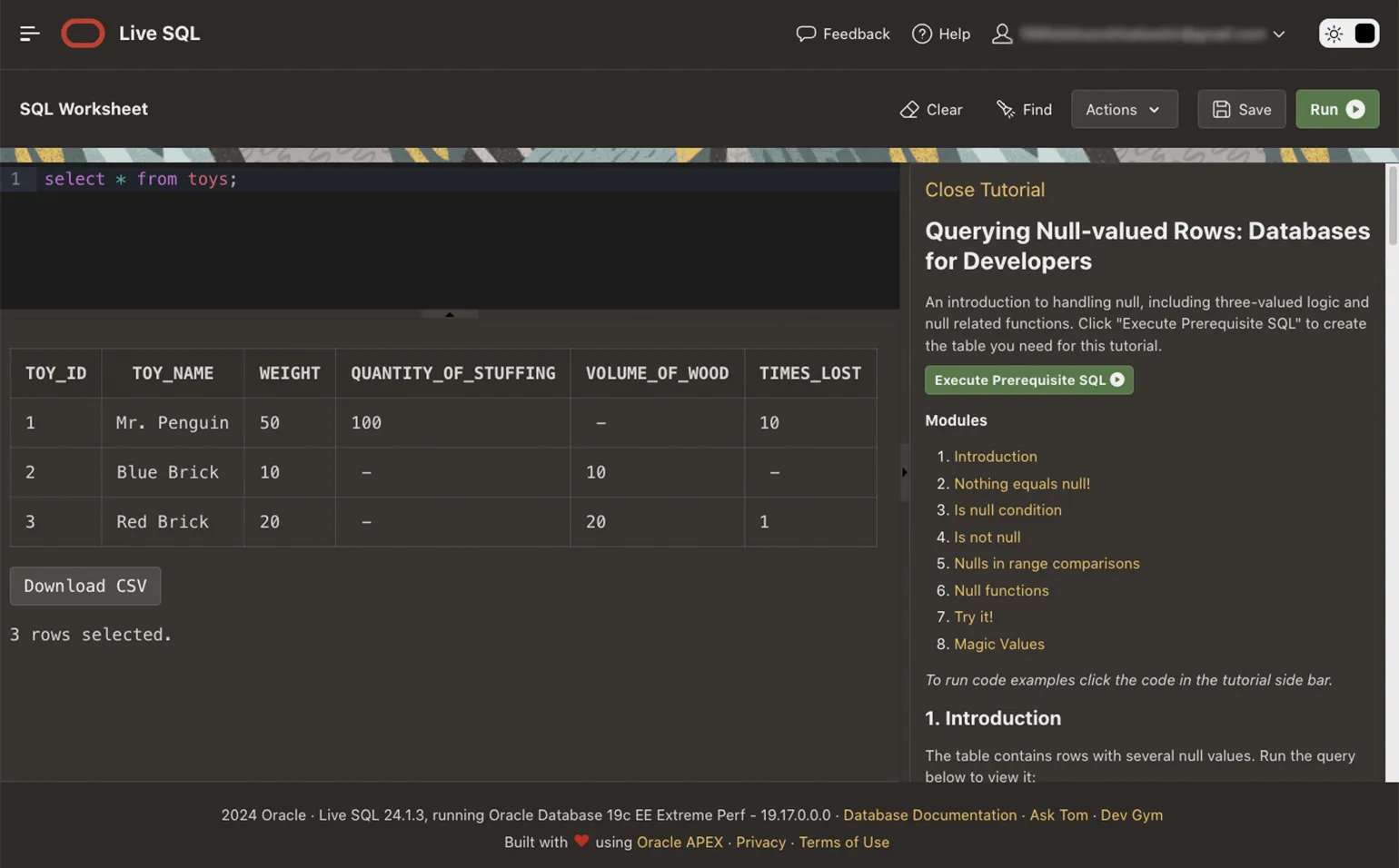
Task: Open Help with question mark icon
Action: click(921, 34)
